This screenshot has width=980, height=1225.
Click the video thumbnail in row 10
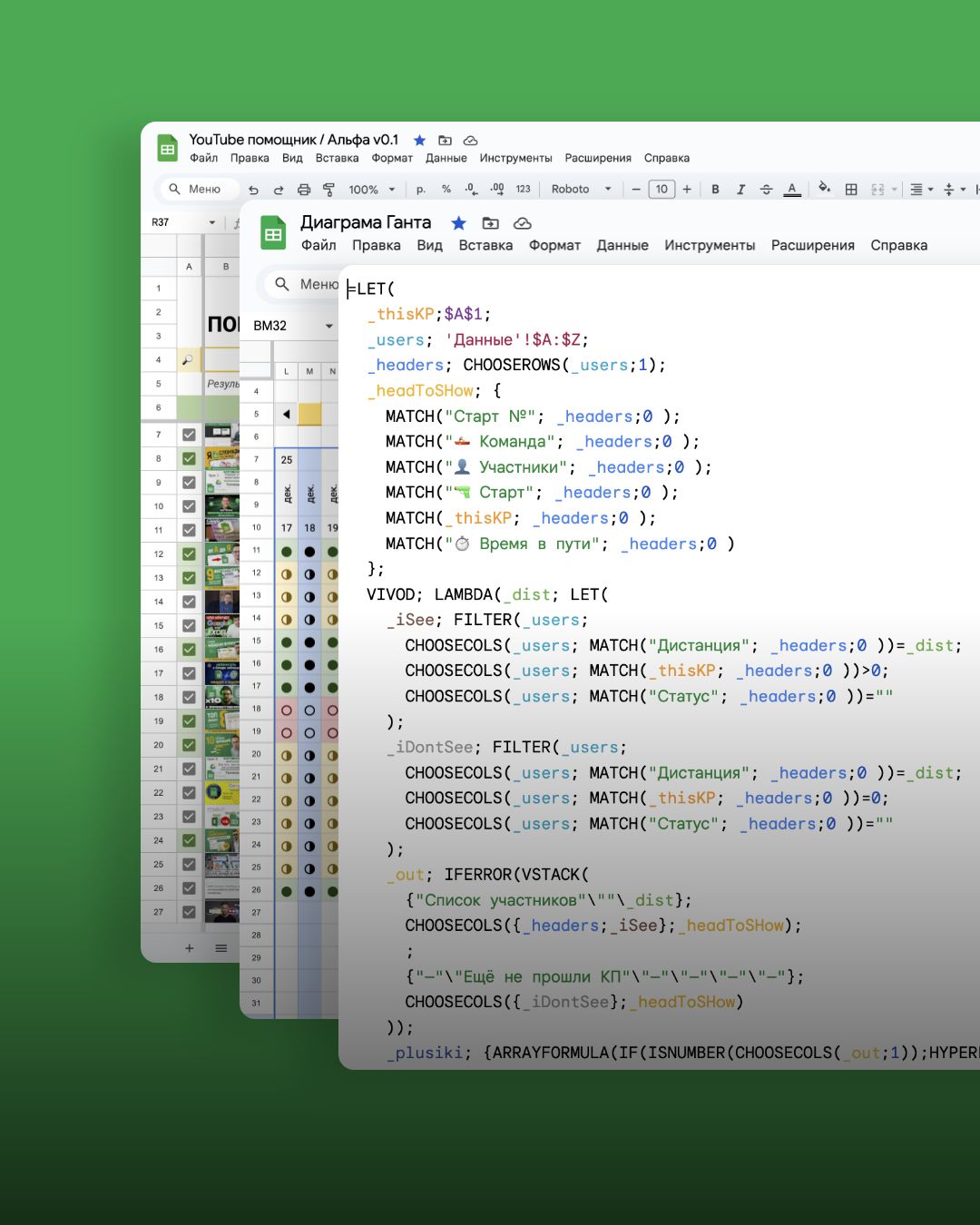pos(221,506)
